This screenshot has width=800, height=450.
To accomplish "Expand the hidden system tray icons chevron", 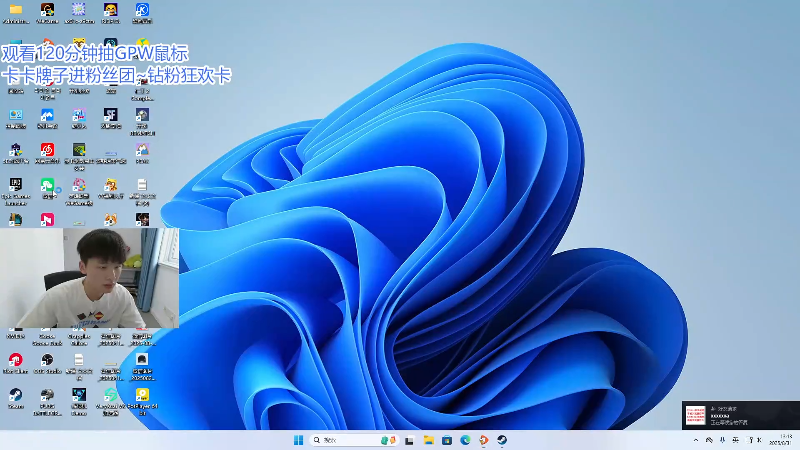I will tap(696, 440).
